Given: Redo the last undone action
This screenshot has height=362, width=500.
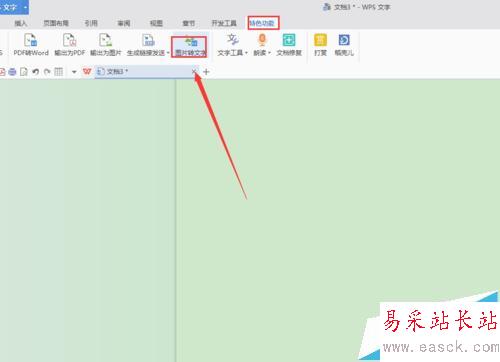Looking at the screenshot, I should [x=47, y=72].
